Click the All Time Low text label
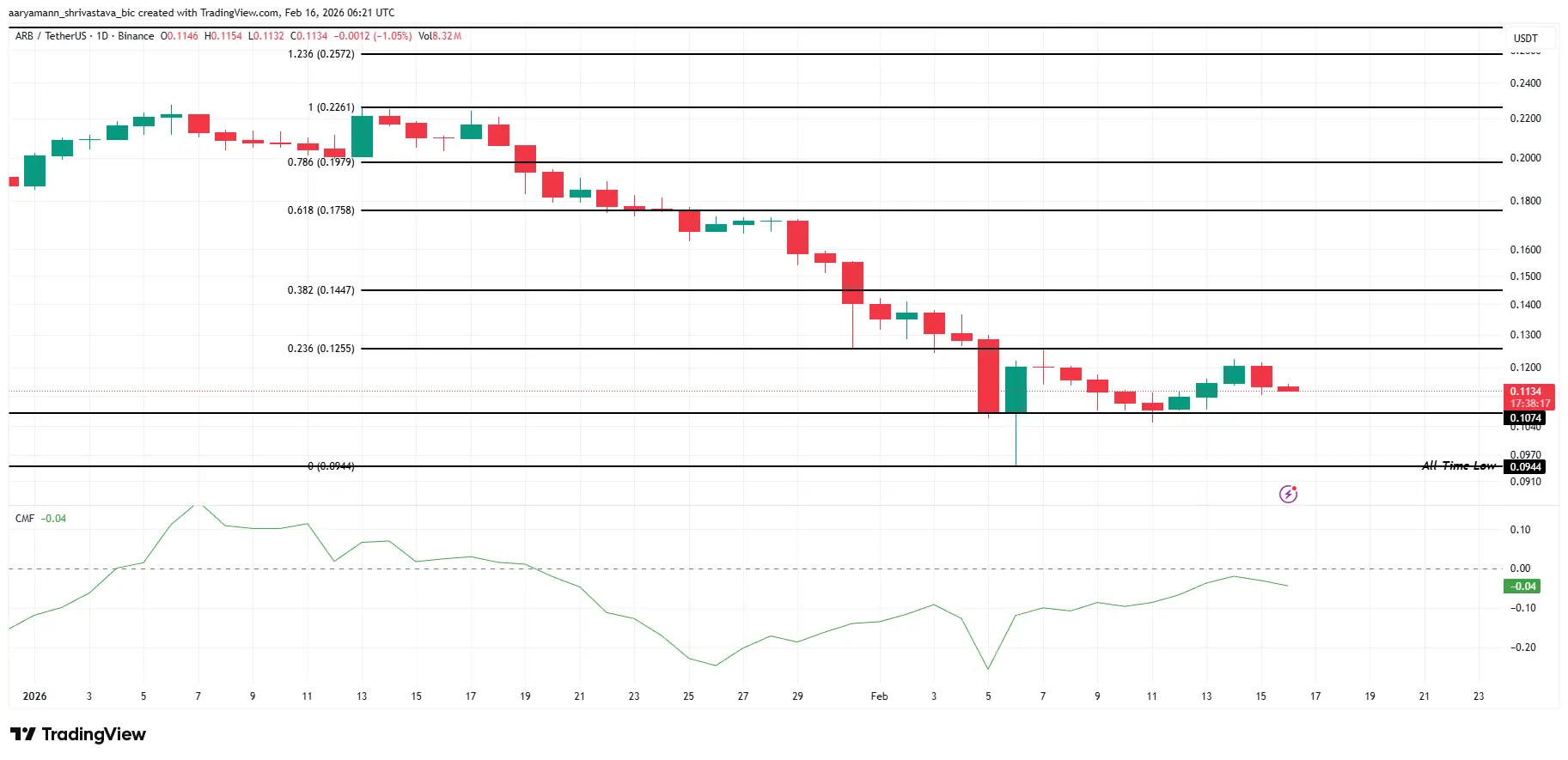1568x760 pixels. [x=1458, y=465]
